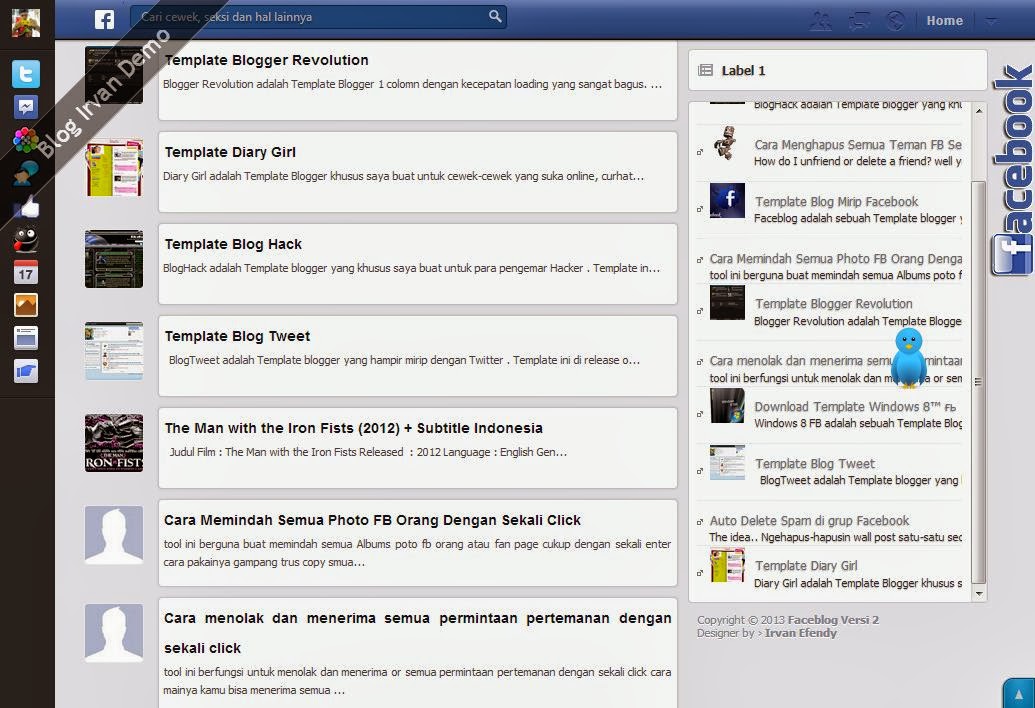1035x708 pixels.
Task: Open The Man with the Iron Fists post
Action: (353, 428)
